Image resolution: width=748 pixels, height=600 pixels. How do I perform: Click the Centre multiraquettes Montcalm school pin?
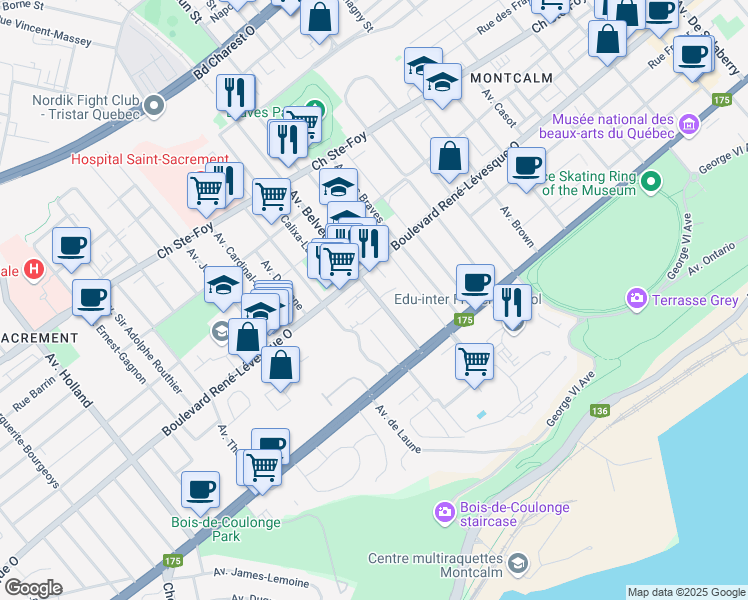coord(518,564)
